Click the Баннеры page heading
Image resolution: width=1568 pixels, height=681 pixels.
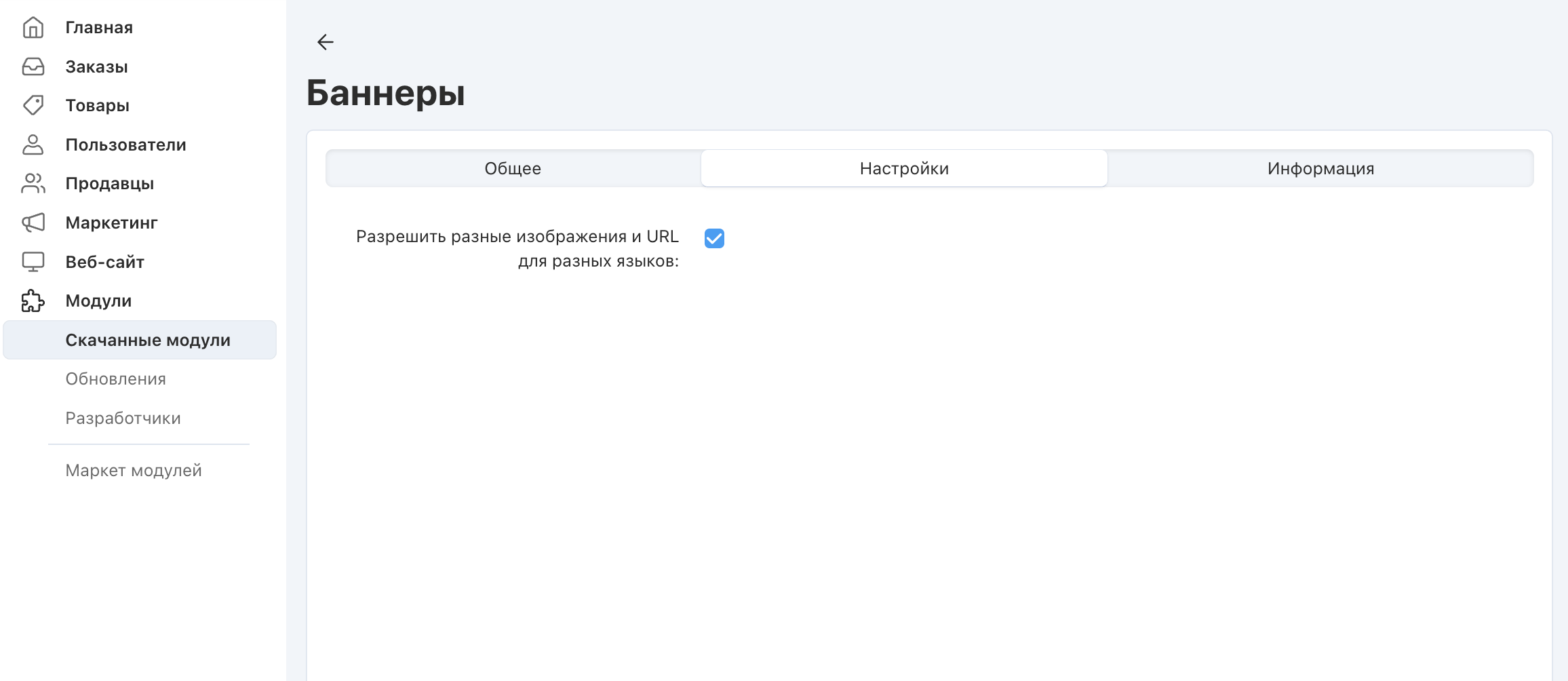click(385, 92)
